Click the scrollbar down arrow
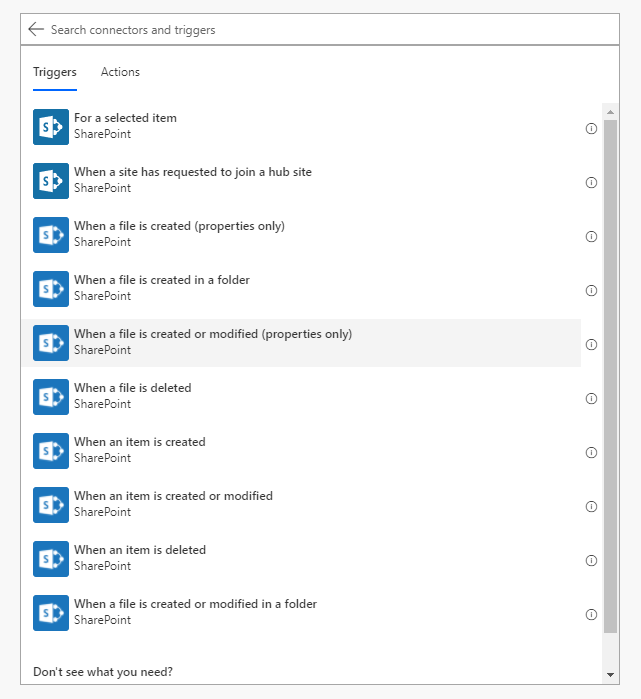The width and height of the screenshot is (641, 699). tap(610, 674)
